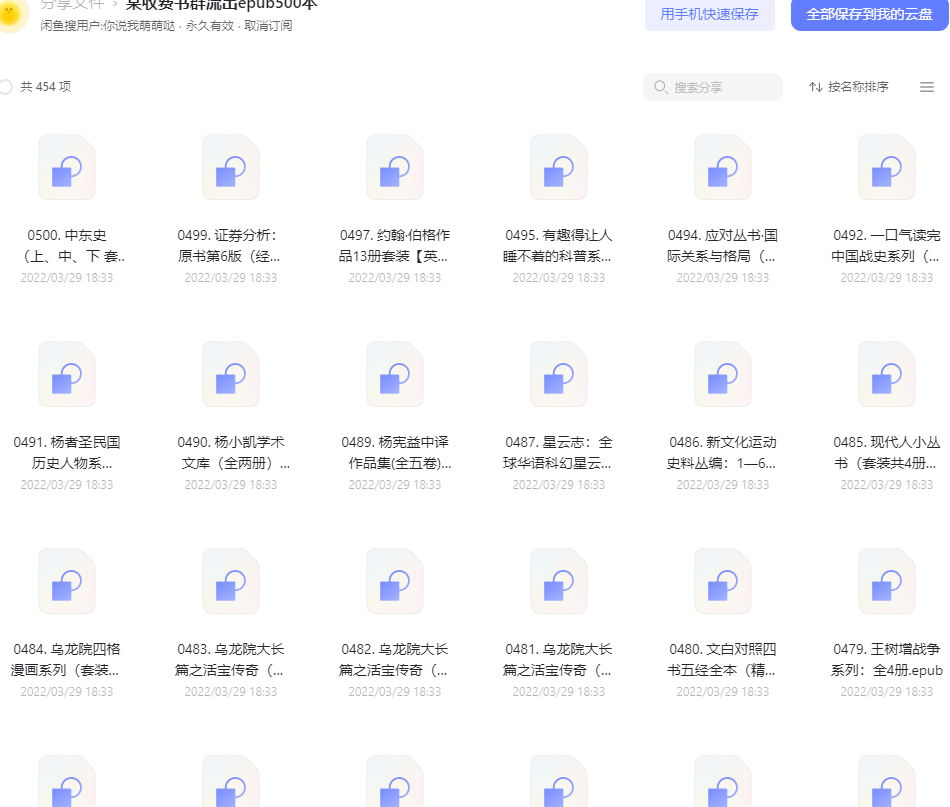This screenshot has height=807, width=950.
Task: Select the 0483. 乌龙院大长篇 file name
Action: point(231,660)
